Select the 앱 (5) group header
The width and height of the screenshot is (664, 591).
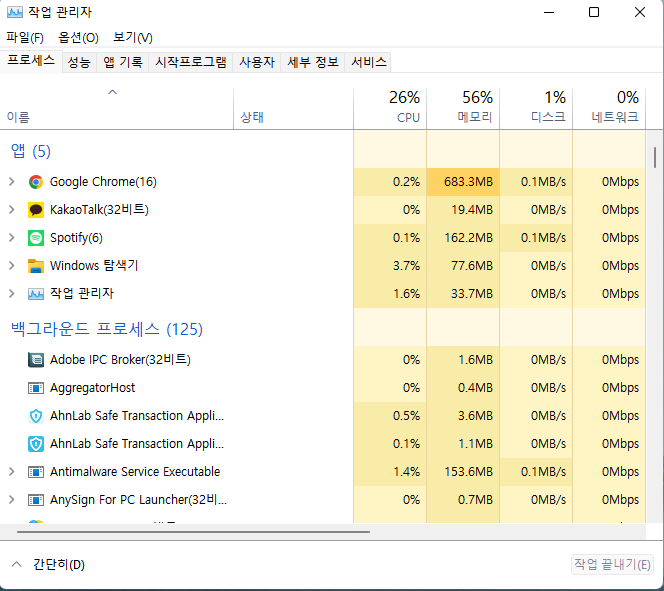click(30, 151)
